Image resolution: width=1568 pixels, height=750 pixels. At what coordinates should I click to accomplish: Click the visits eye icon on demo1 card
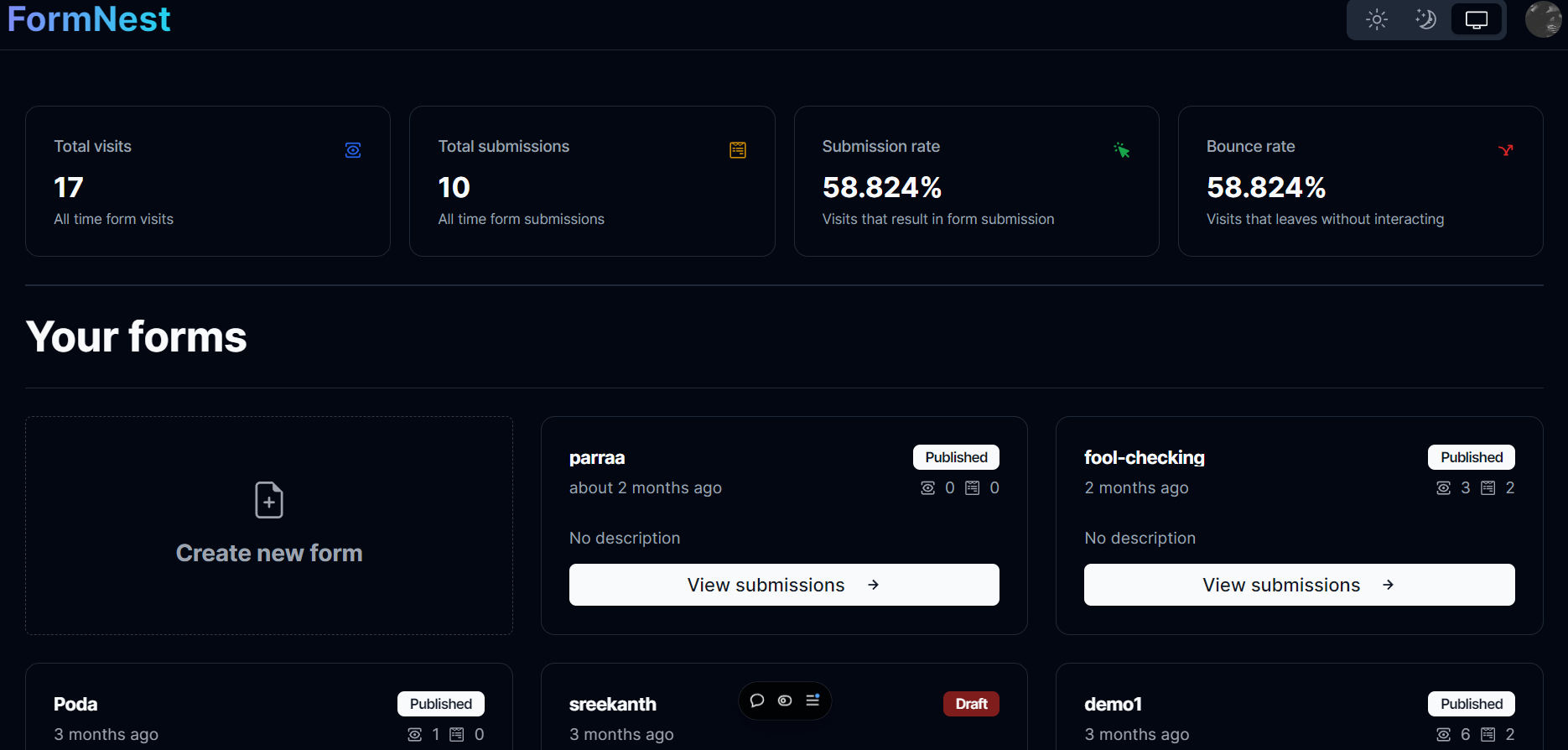[x=1444, y=735]
